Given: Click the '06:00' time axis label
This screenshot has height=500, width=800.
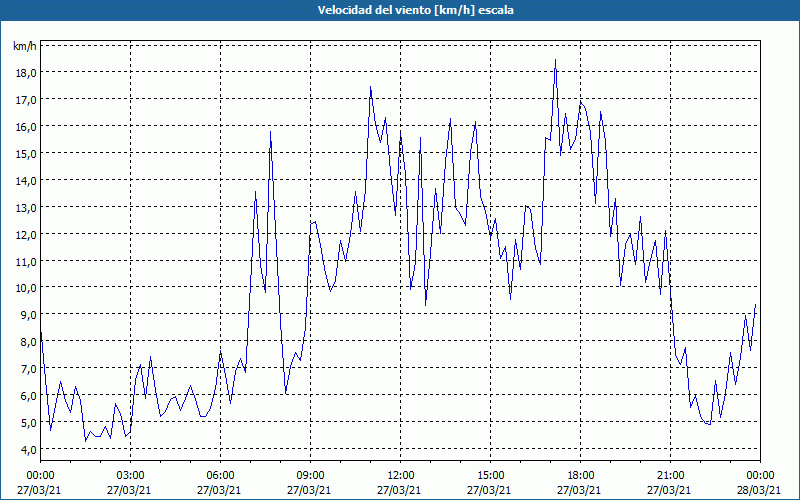Looking at the screenshot, I should [x=220, y=476].
